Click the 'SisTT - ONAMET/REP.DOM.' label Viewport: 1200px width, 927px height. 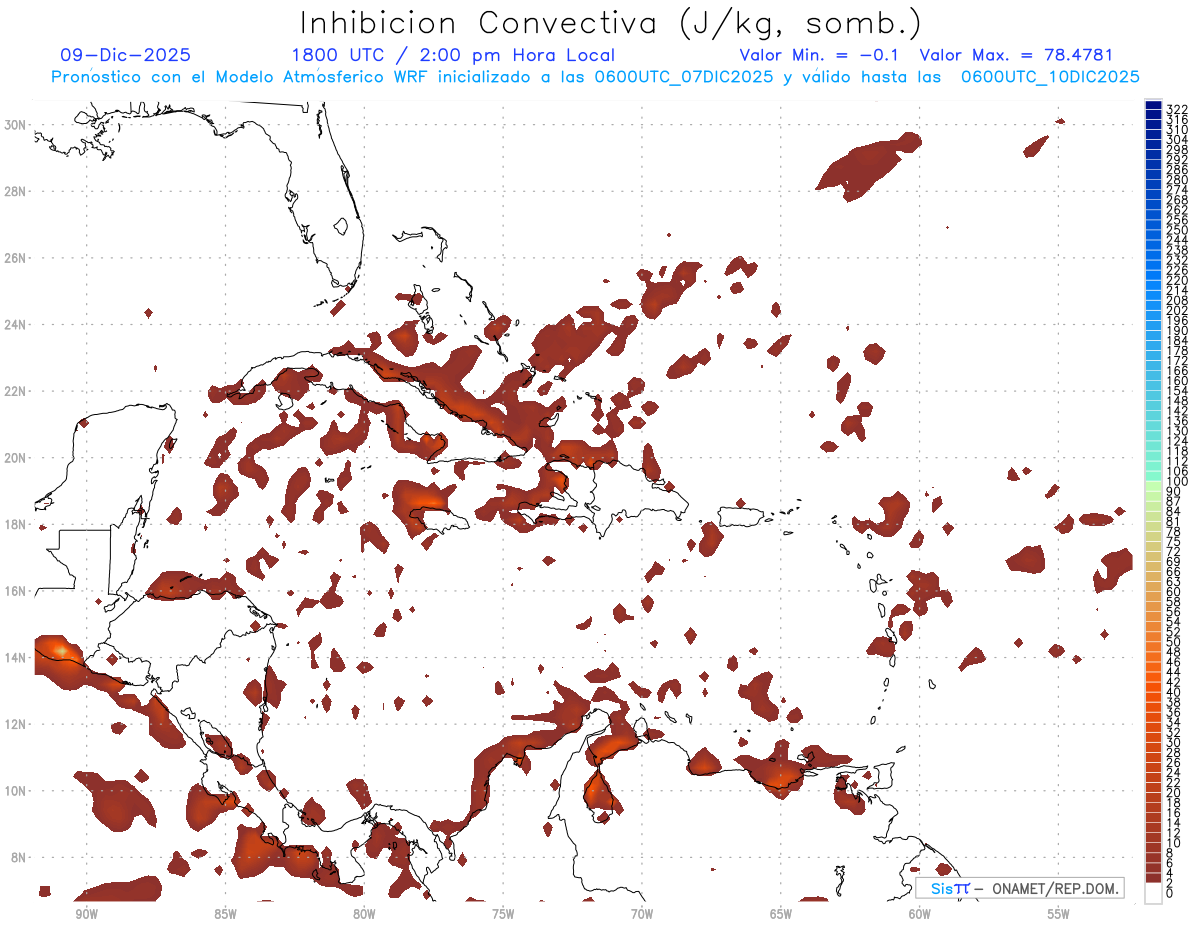[1020, 889]
